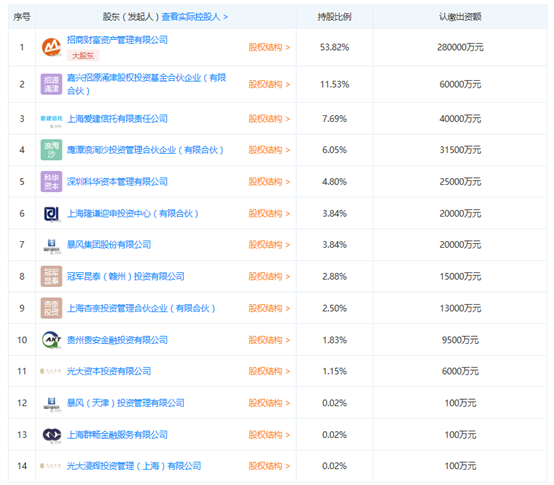Click the brown 冠军昆泰 logo tile
Viewport: 554px width, 485px height.
(x=51, y=276)
